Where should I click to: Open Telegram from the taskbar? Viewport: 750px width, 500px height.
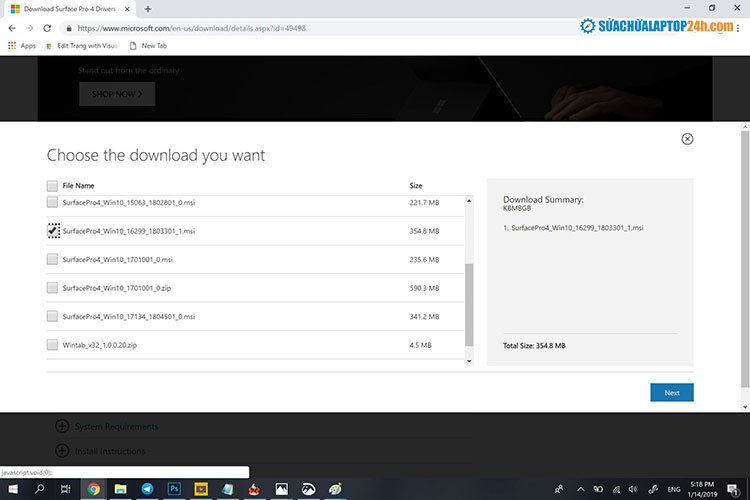tap(147, 489)
